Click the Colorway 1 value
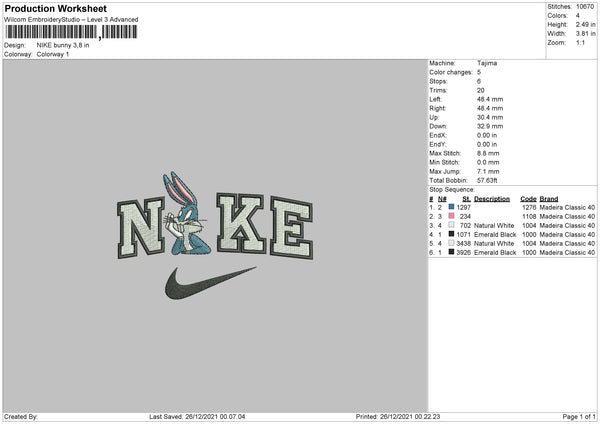 click(53, 54)
